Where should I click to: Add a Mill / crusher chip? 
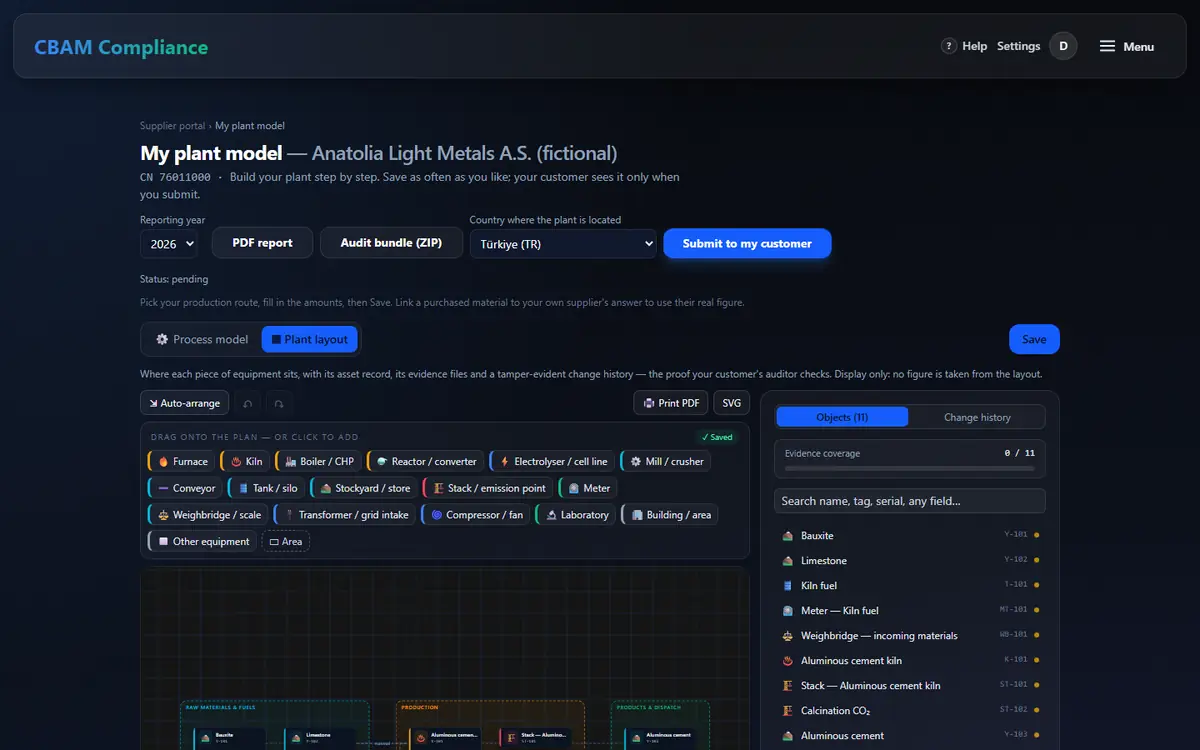tap(666, 462)
